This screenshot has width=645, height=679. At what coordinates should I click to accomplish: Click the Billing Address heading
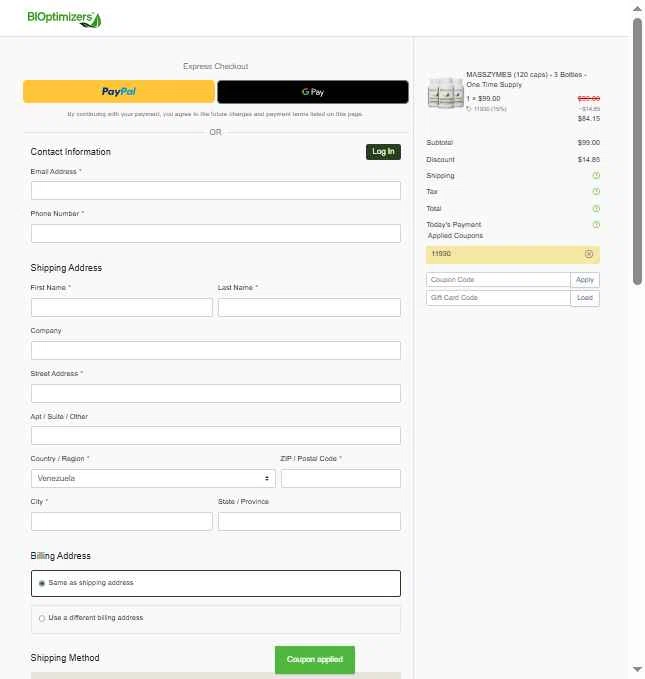coord(61,556)
